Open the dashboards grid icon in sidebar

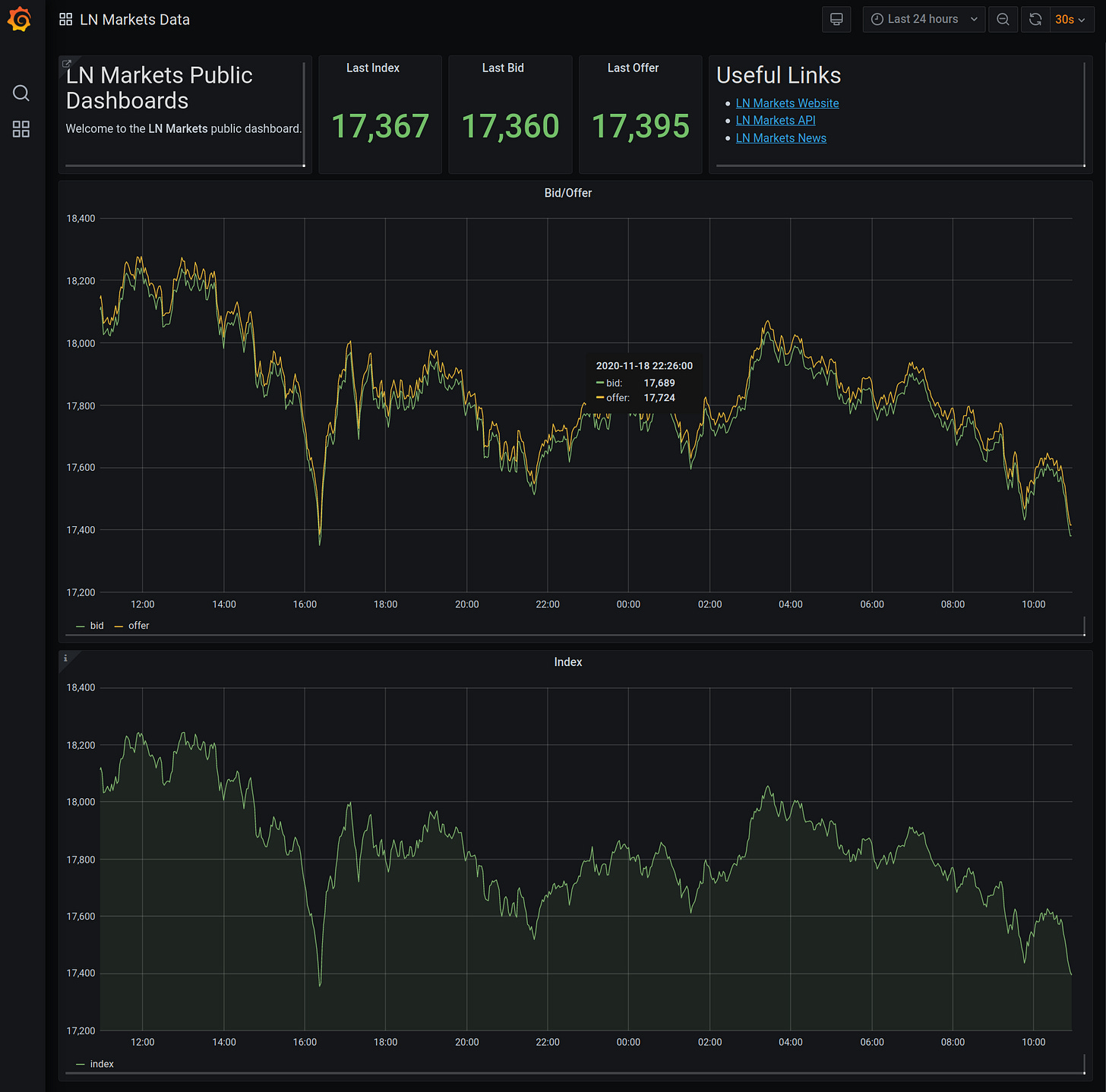21,129
